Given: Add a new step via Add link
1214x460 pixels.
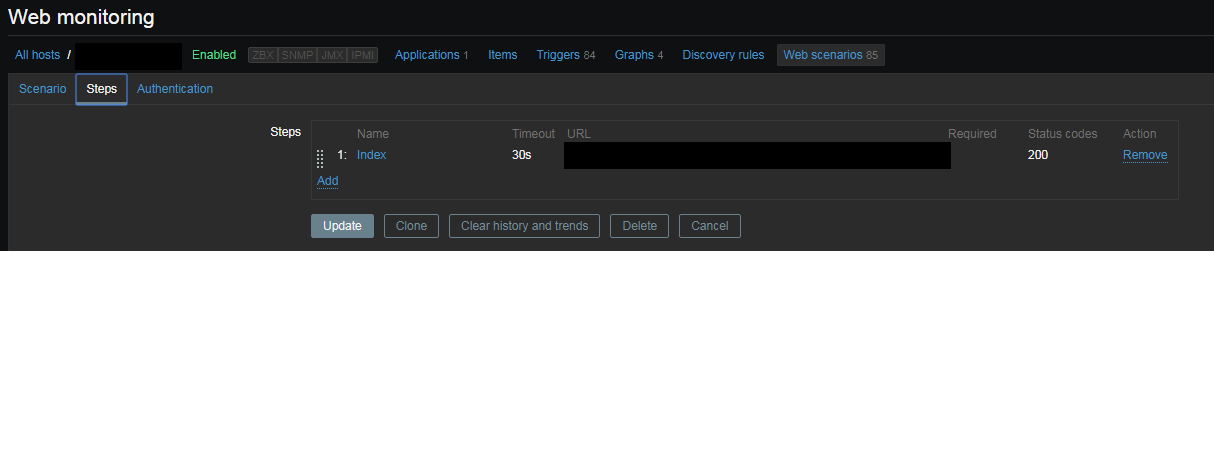Looking at the screenshot, I should 327,181.
